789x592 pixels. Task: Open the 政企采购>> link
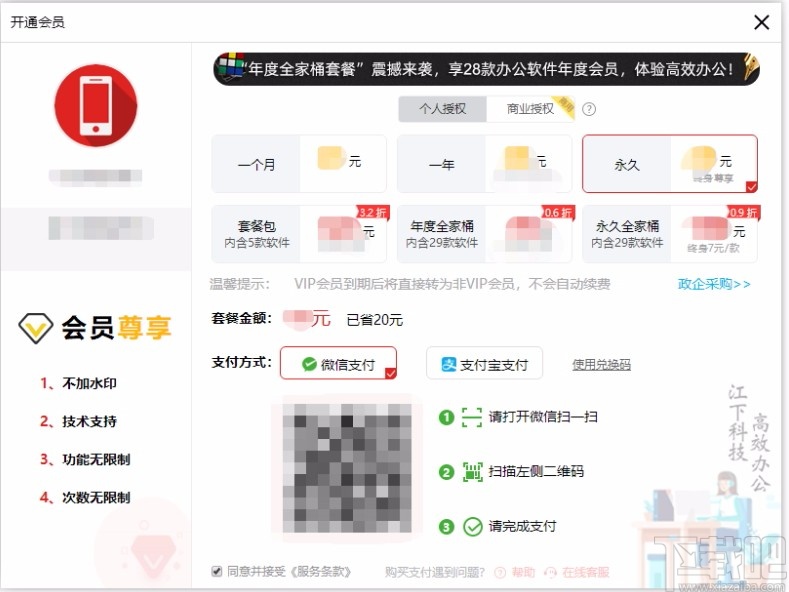pyautogui.click(x=714, y=284)
